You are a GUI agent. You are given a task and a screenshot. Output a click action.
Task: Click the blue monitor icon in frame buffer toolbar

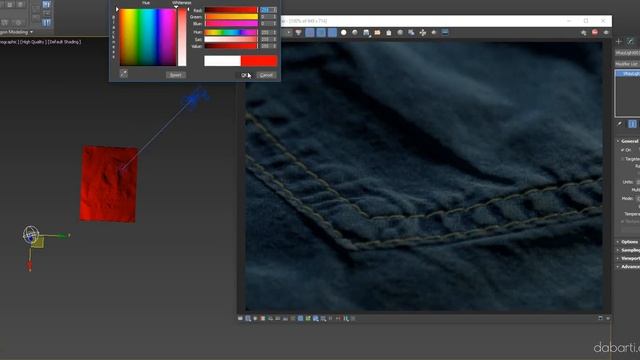pos(445,32)
